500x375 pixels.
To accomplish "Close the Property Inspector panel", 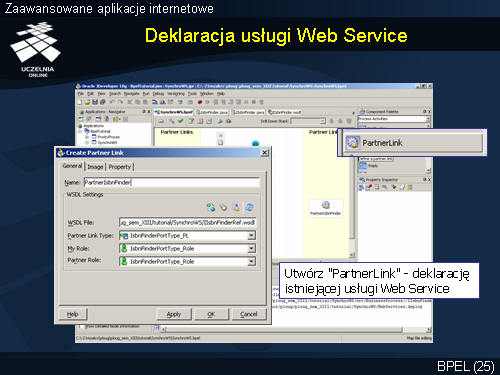I will 429,180.
